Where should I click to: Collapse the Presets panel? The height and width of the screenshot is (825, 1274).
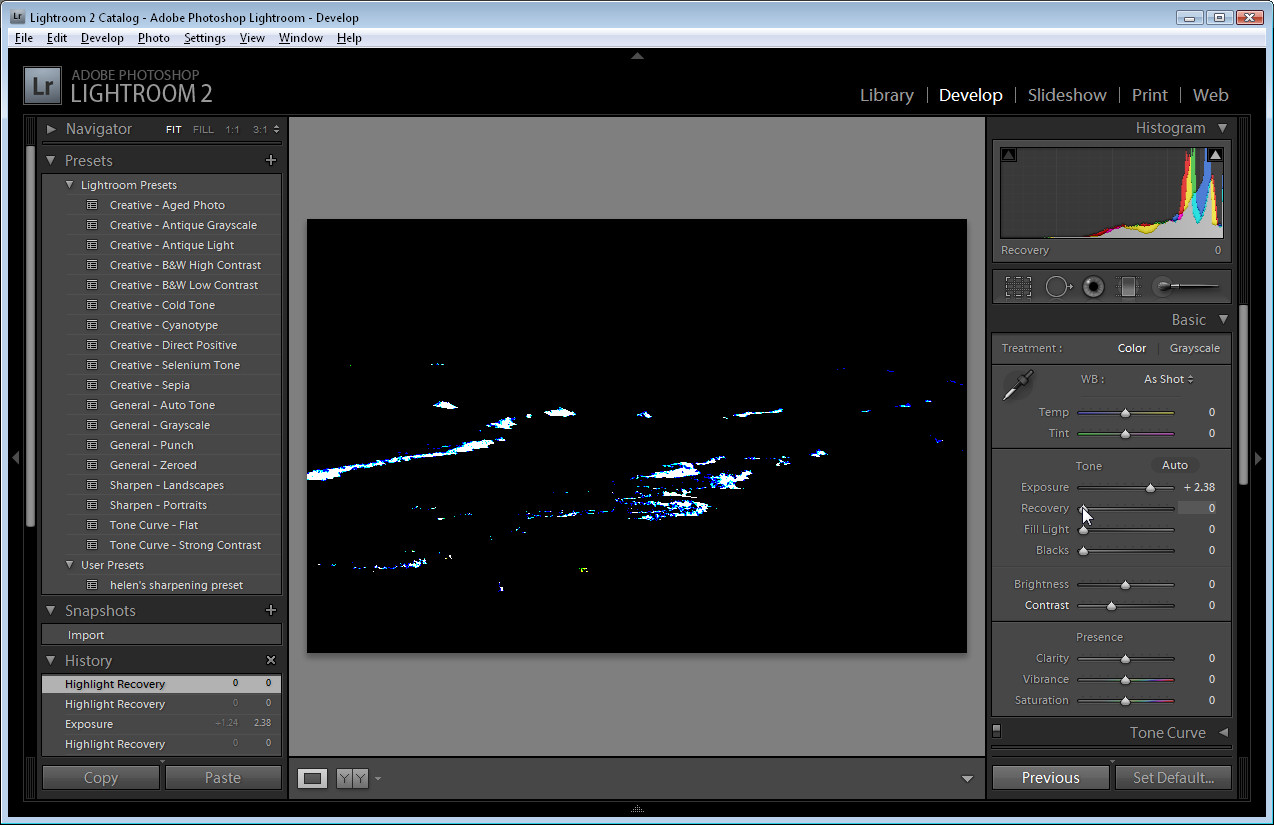pos(51,160)
